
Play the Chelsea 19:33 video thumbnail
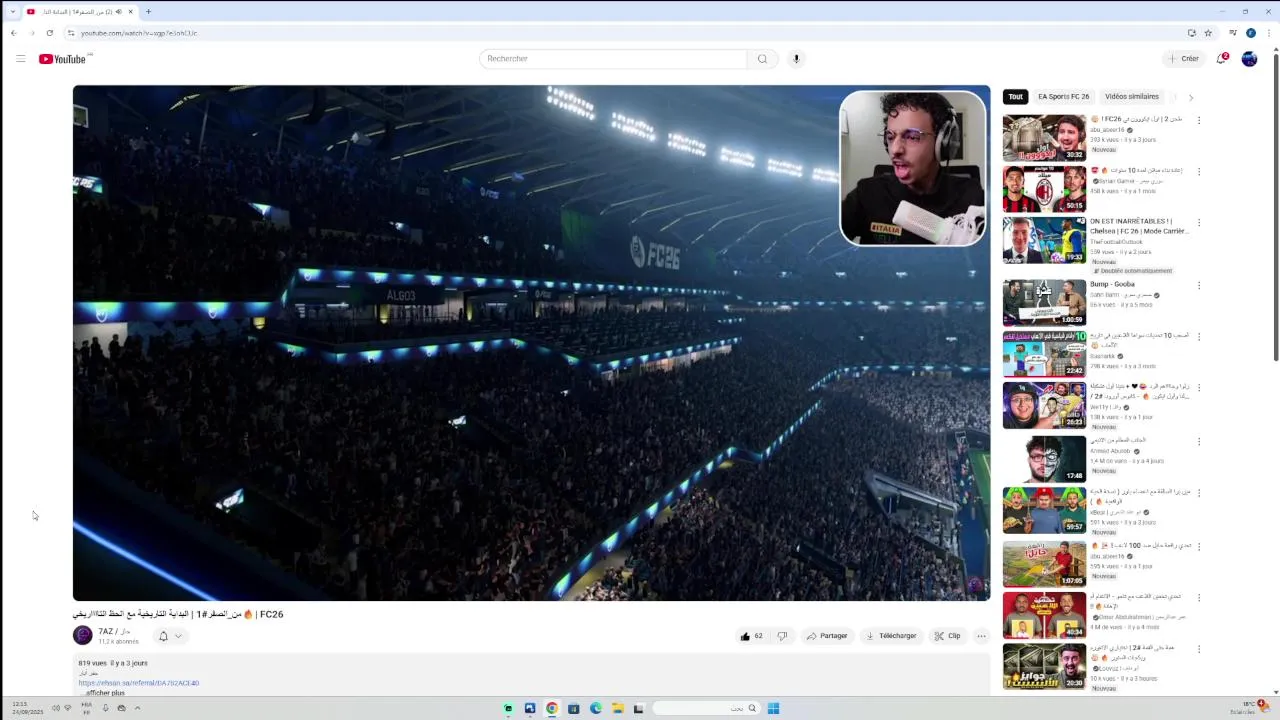click(1044, 240)
